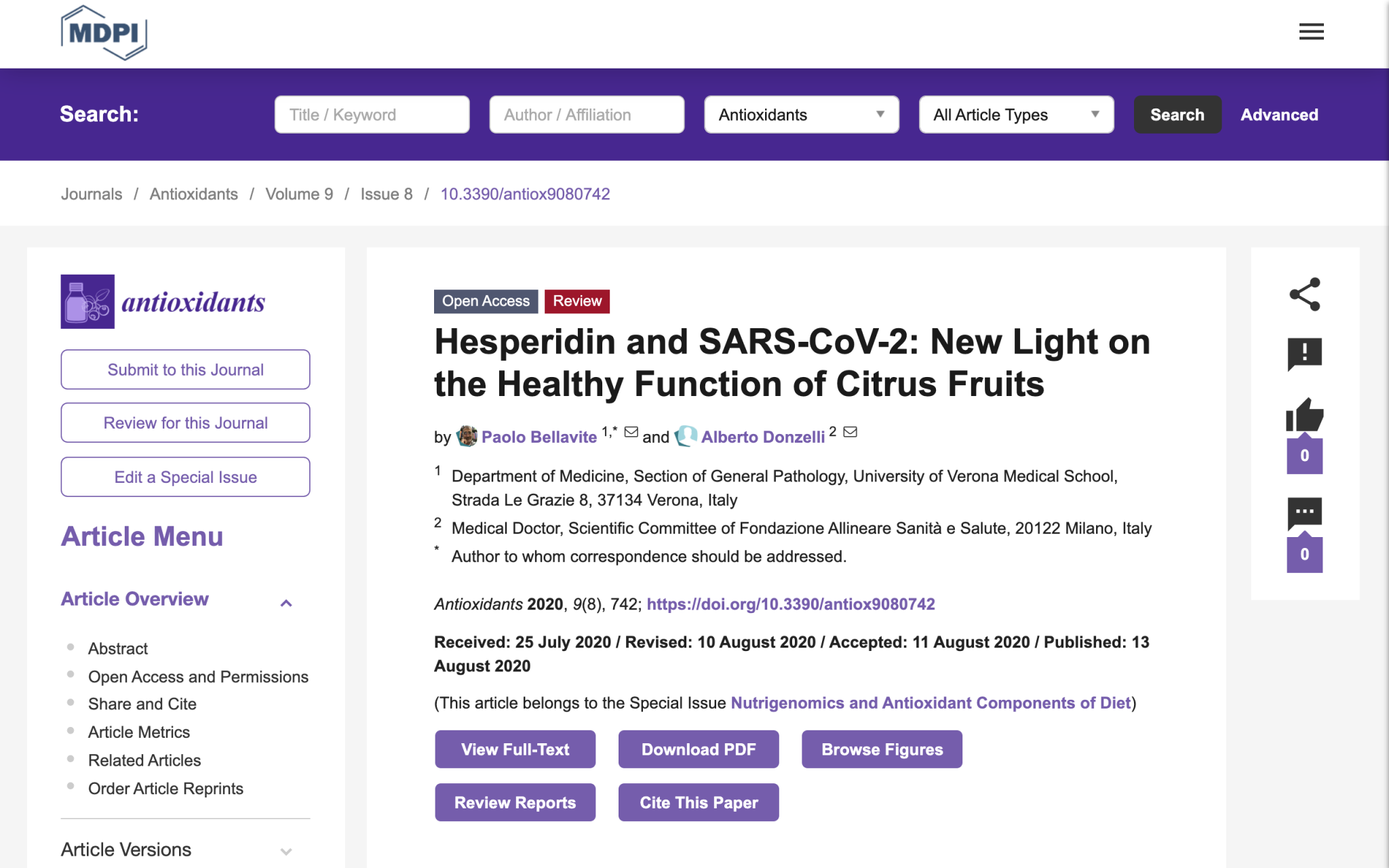Click Paolo Bellavite's email envelope icon

(x=631, y=432)
